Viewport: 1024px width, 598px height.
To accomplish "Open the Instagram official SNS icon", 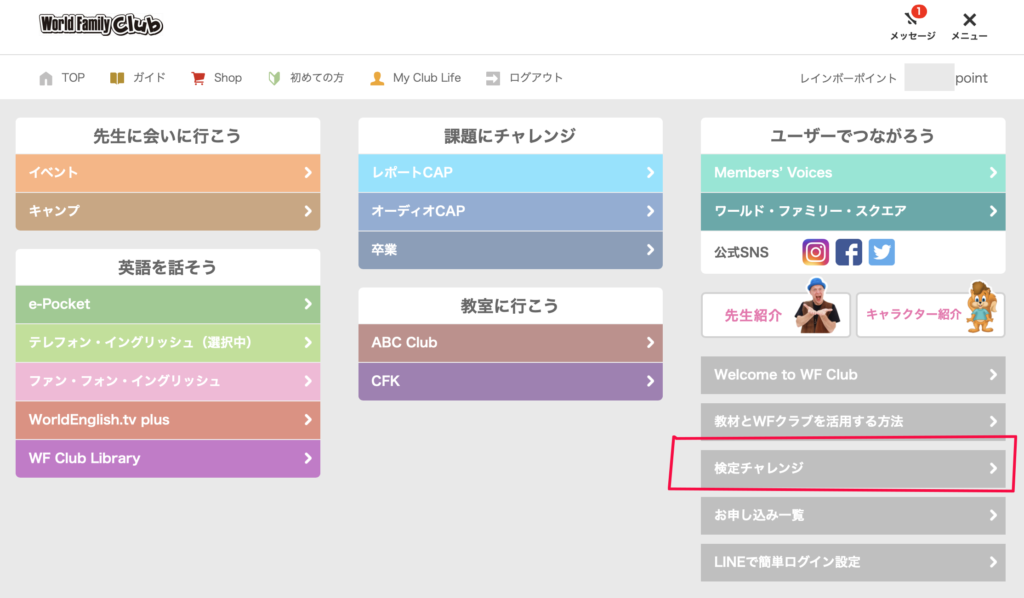I will tap(815, 252).
